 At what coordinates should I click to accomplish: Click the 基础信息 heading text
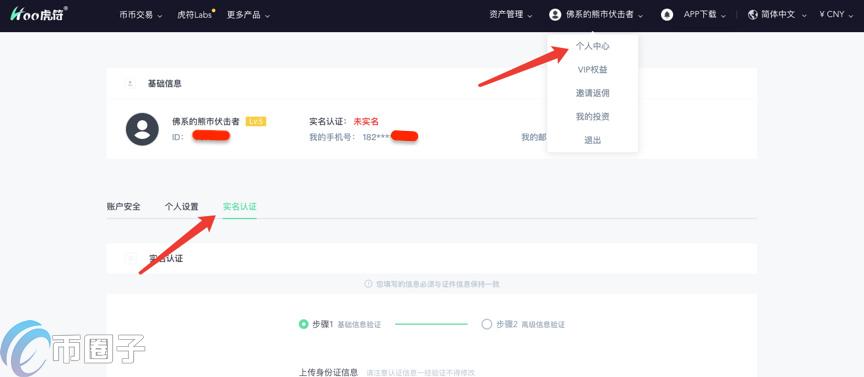[165, 84]
